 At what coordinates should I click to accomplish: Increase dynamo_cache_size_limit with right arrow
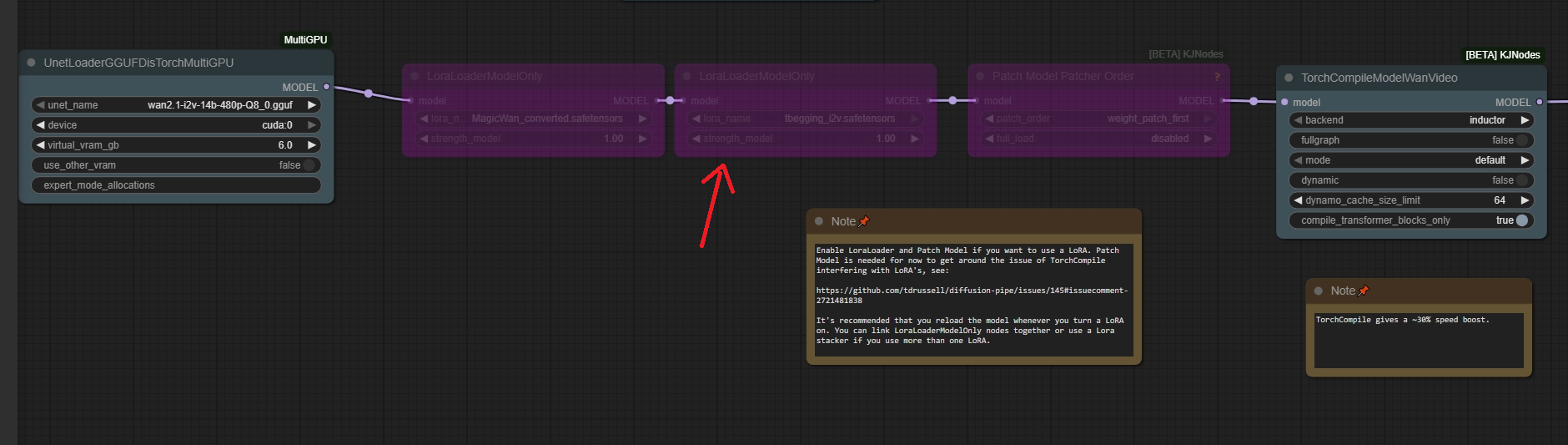(1525, 200)
